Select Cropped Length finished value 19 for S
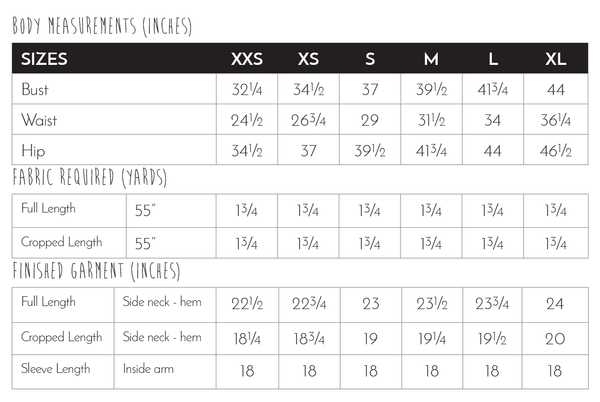 (x=370, y=339)
